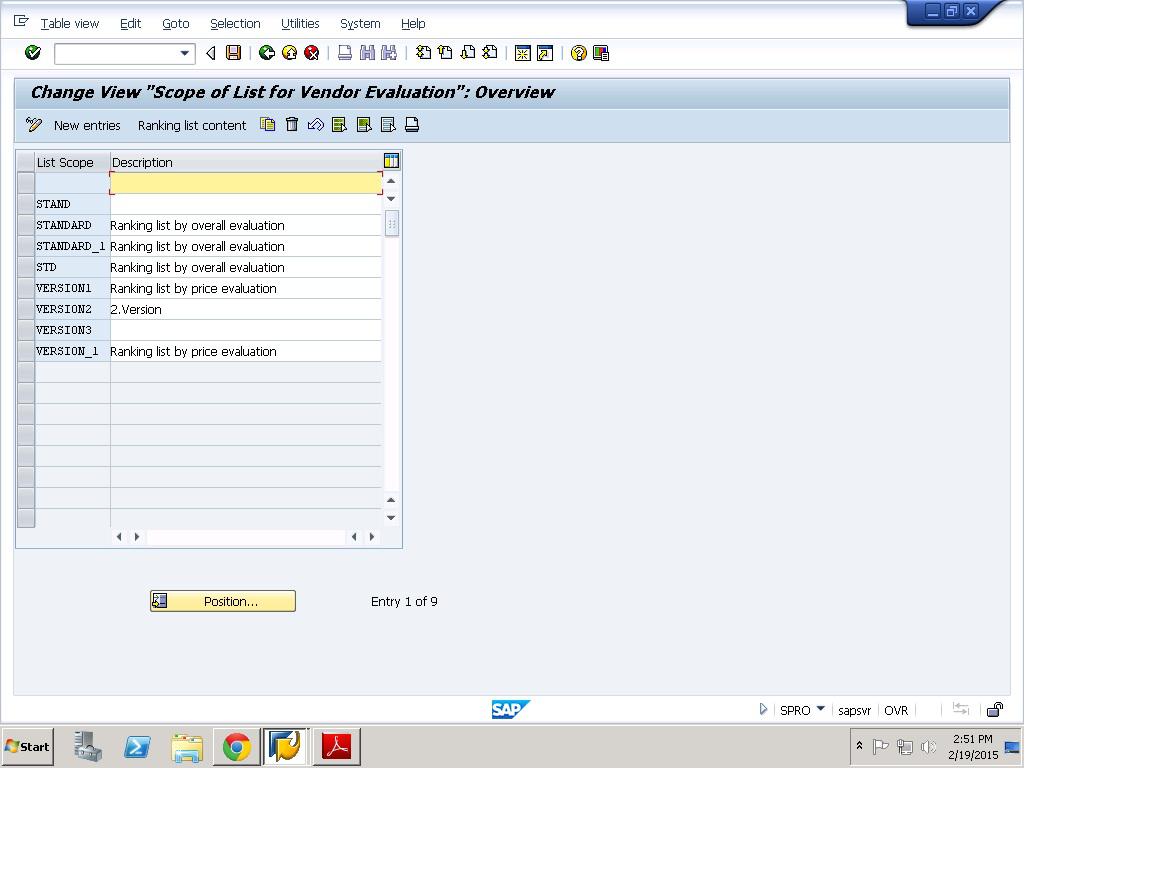Click the Windows Start button
The height and width of the screenshot is (876, 1170).
coord(28,746)
